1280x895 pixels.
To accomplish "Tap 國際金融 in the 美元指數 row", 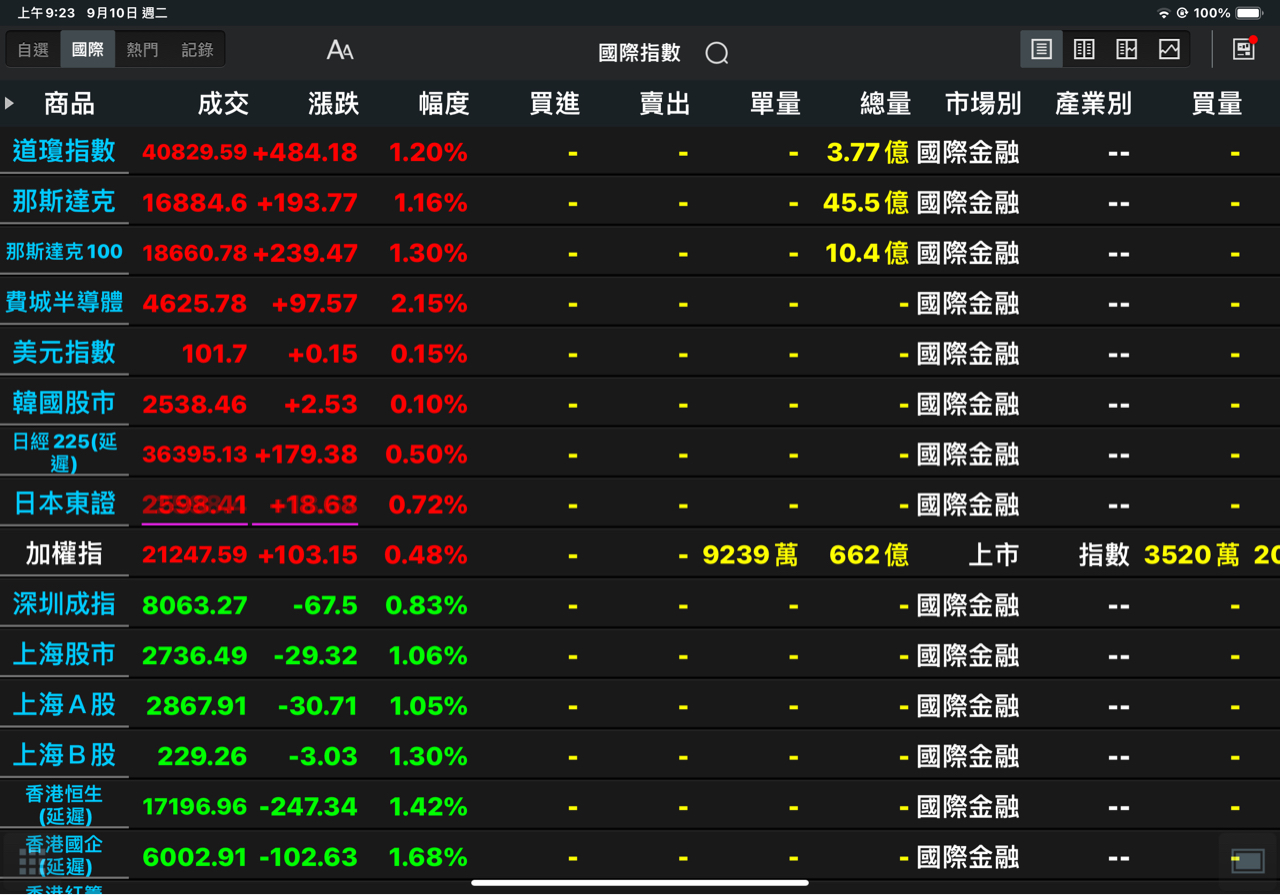I will (968, 354).
